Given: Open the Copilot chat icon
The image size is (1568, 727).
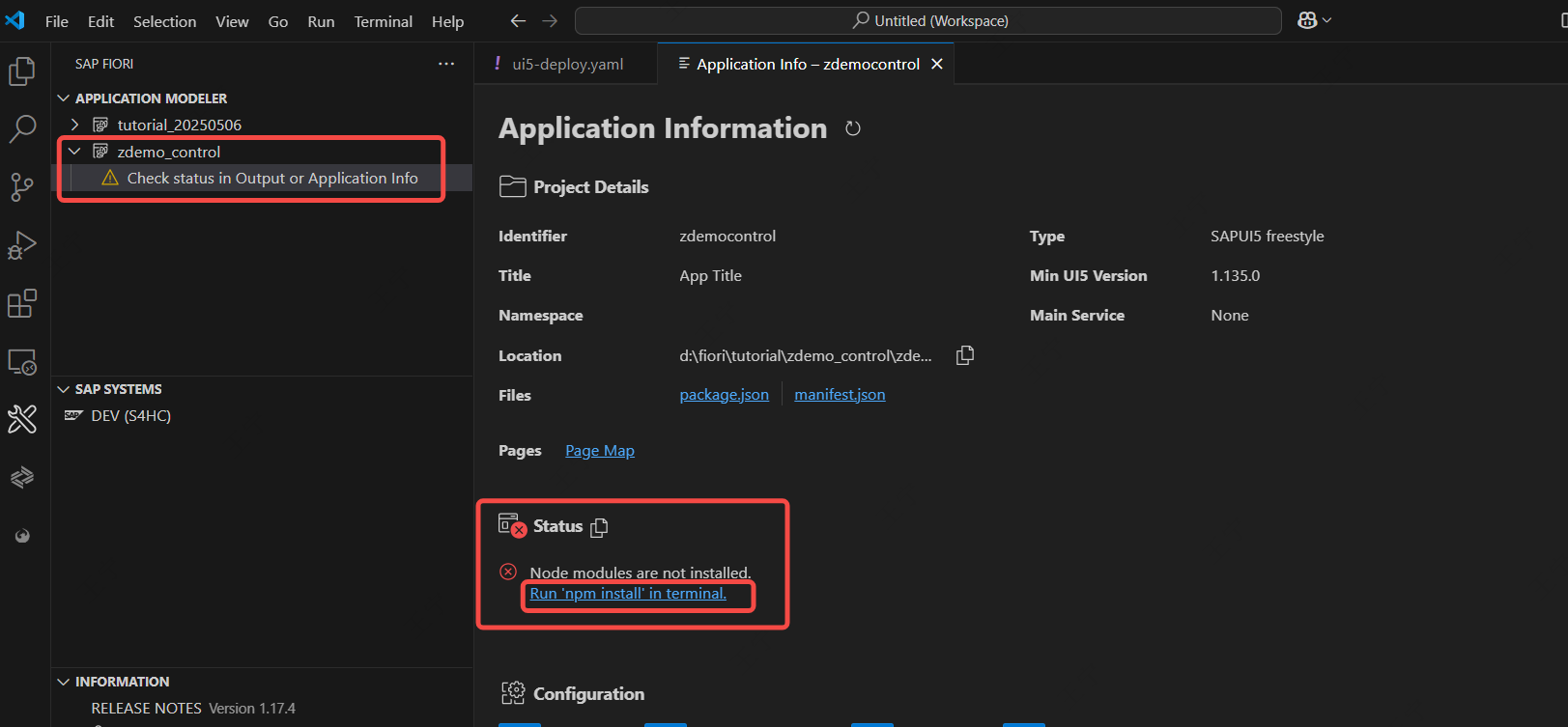Looking at the screenshot, I should 1307,20.
